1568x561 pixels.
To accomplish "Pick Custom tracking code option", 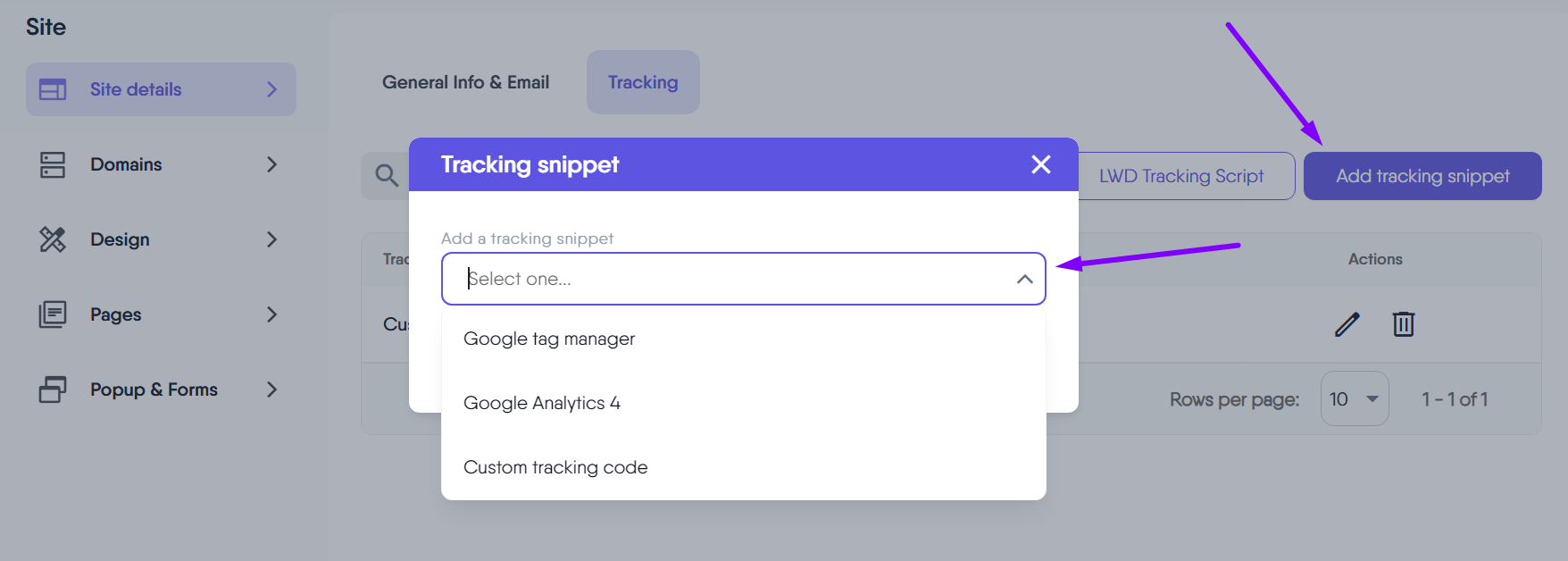I will pyautogui.click(x=555, y=468).
